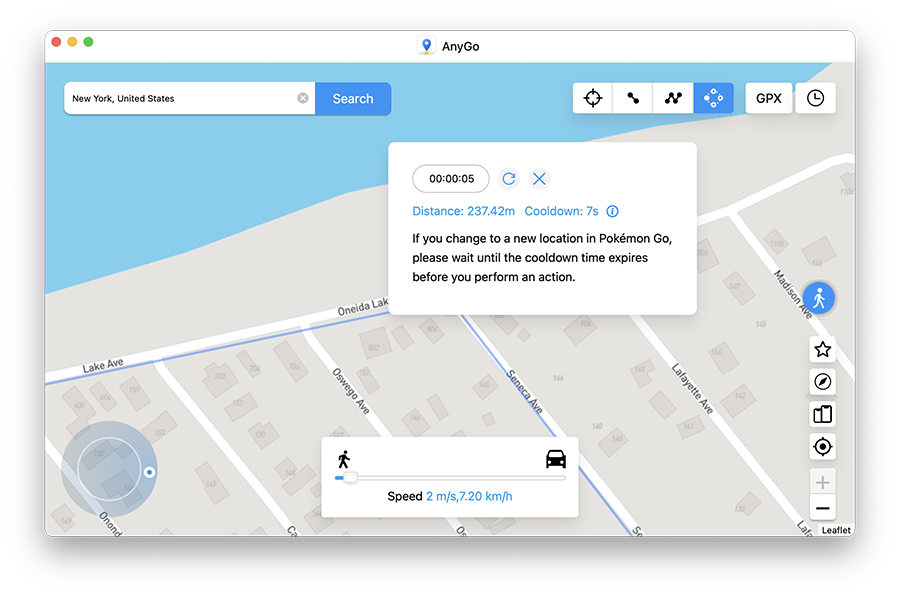Reset the cooldown timer with refresh icon
The image size is (900, 596).
pos(509,179)
